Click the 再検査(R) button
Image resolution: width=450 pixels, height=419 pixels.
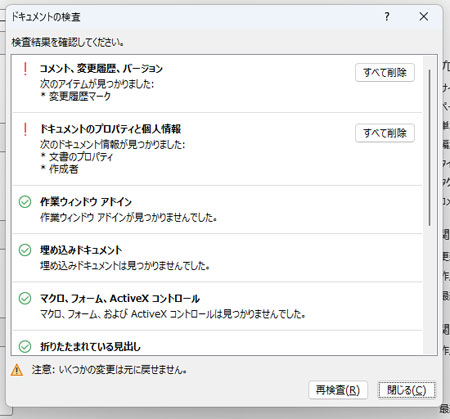click(338, 390)
